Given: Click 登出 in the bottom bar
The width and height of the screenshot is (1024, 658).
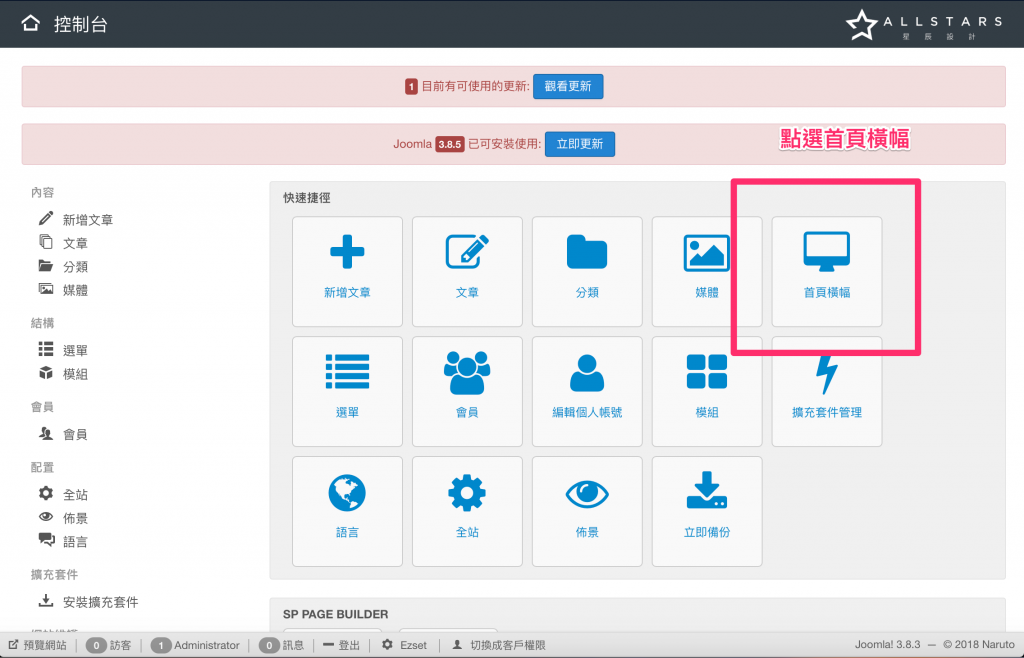Looking at the screenshot, I should pos(349,645).
